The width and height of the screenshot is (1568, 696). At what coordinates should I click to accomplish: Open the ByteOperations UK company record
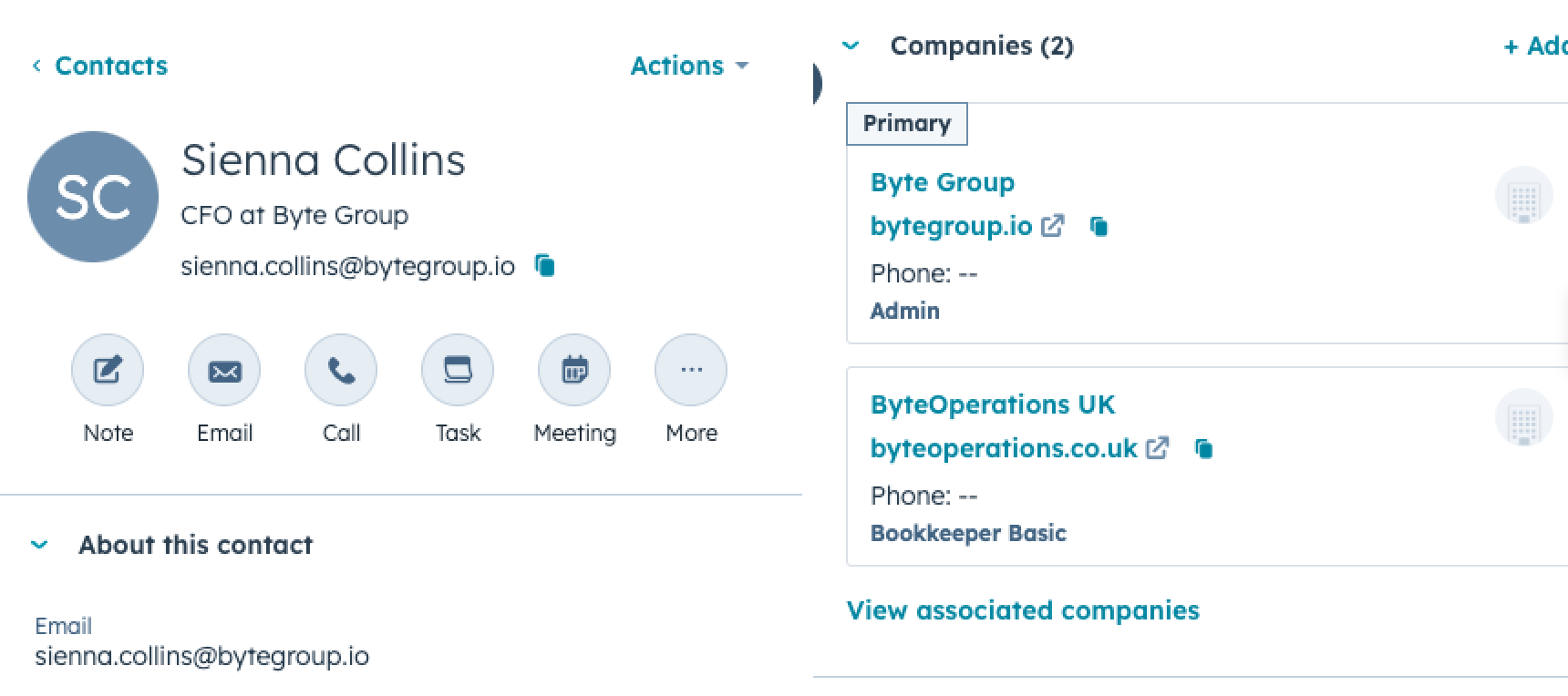pos(993,404)
